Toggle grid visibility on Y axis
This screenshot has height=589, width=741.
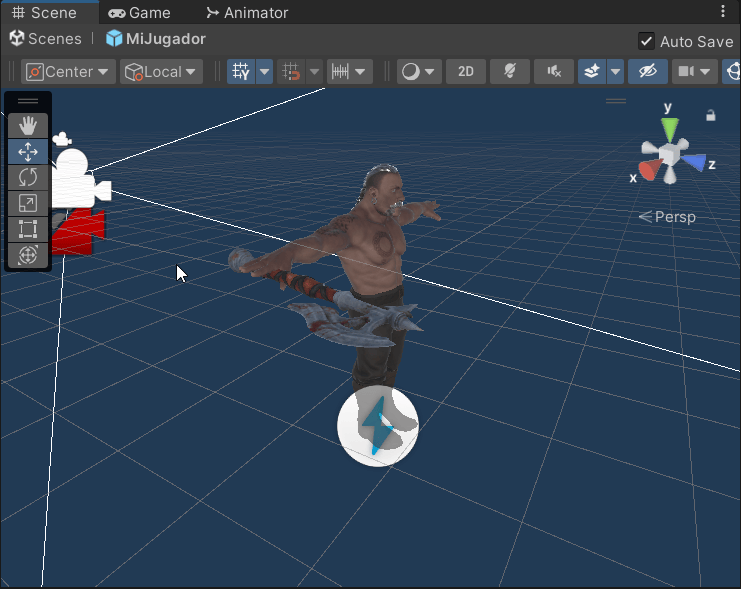pyautogui.click(x=241, y=72)
